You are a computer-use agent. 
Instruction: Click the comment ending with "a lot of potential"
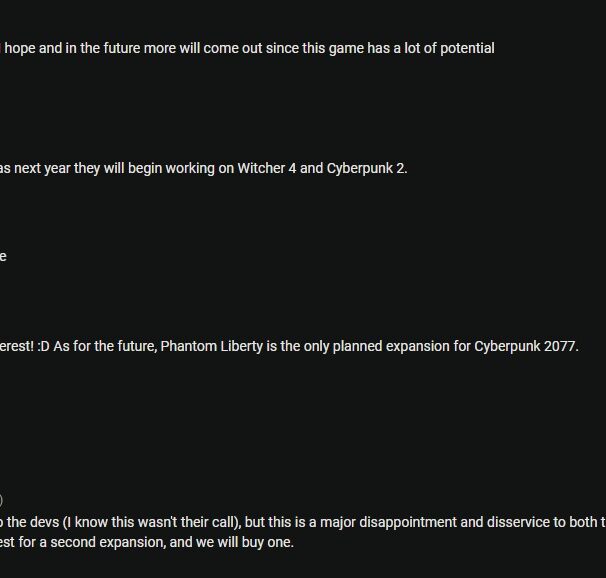(x=250, y=48)
